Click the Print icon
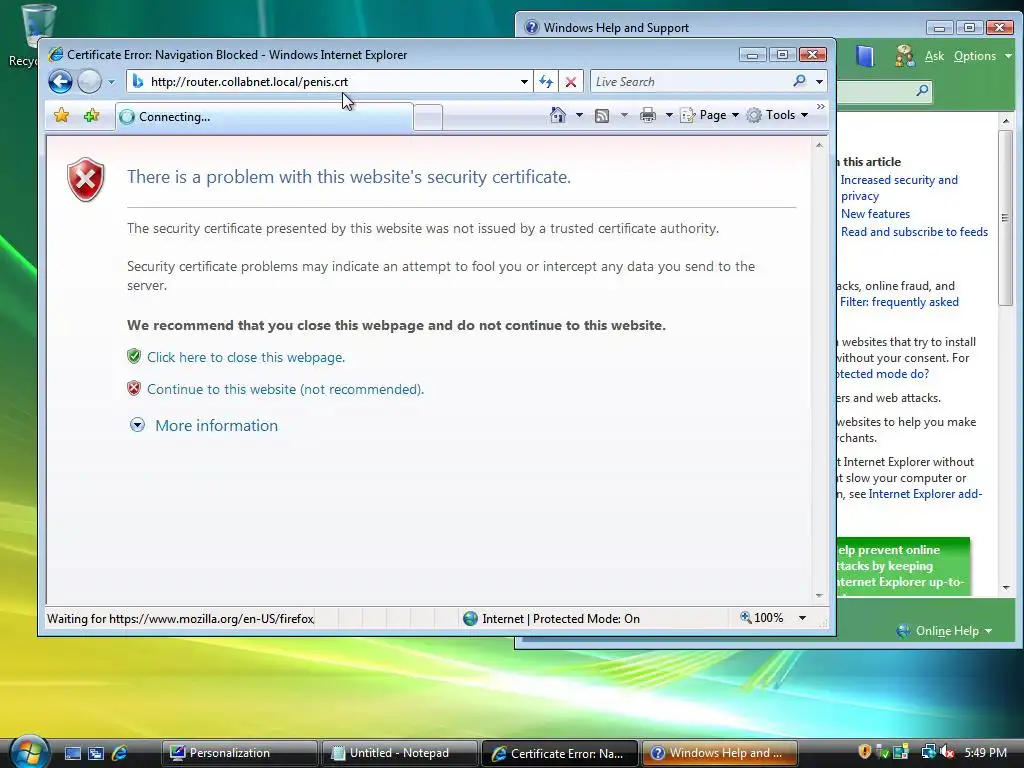Image resolution: width=1024 pixels, height=768 pixels. pos(648,116)
